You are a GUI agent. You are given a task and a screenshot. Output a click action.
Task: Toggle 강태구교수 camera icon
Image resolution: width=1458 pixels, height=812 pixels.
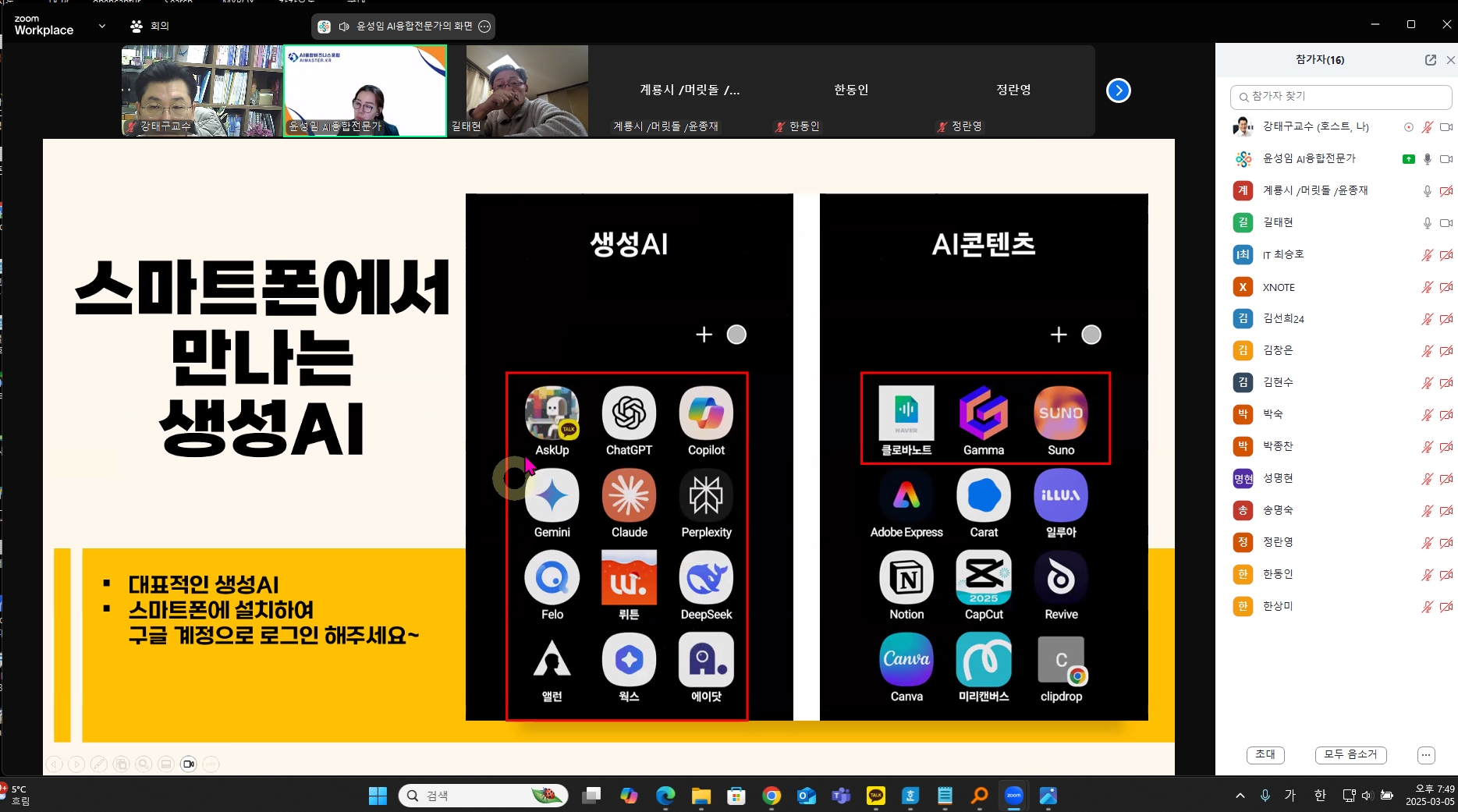[x=1446, y=127]
